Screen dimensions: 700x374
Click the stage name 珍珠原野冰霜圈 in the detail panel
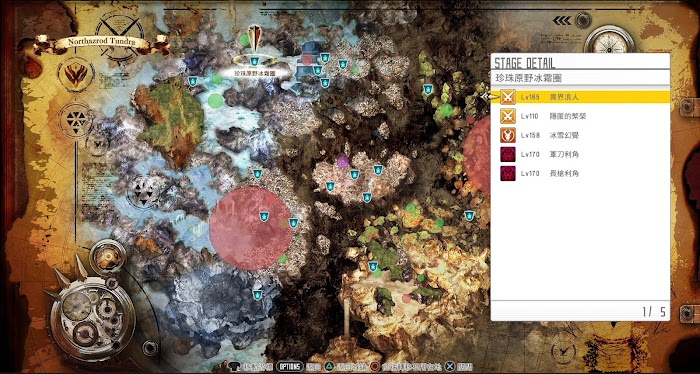pyautogui.click(x=528, y=78)
